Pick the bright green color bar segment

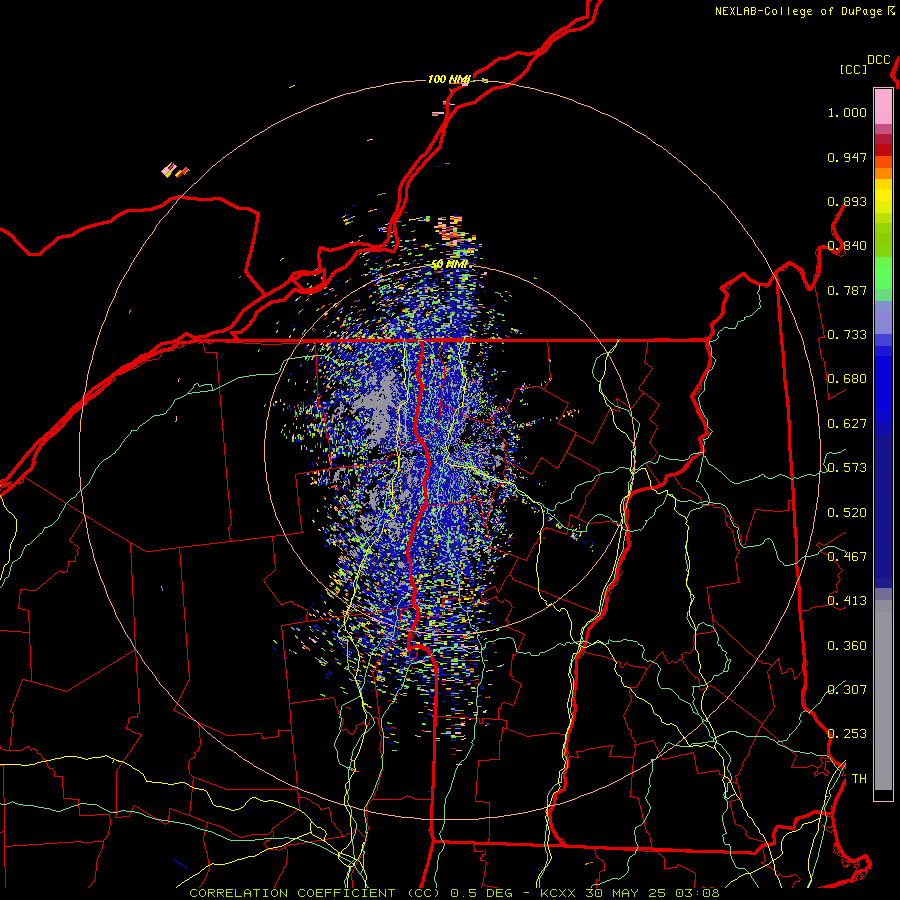coord(883,272)
